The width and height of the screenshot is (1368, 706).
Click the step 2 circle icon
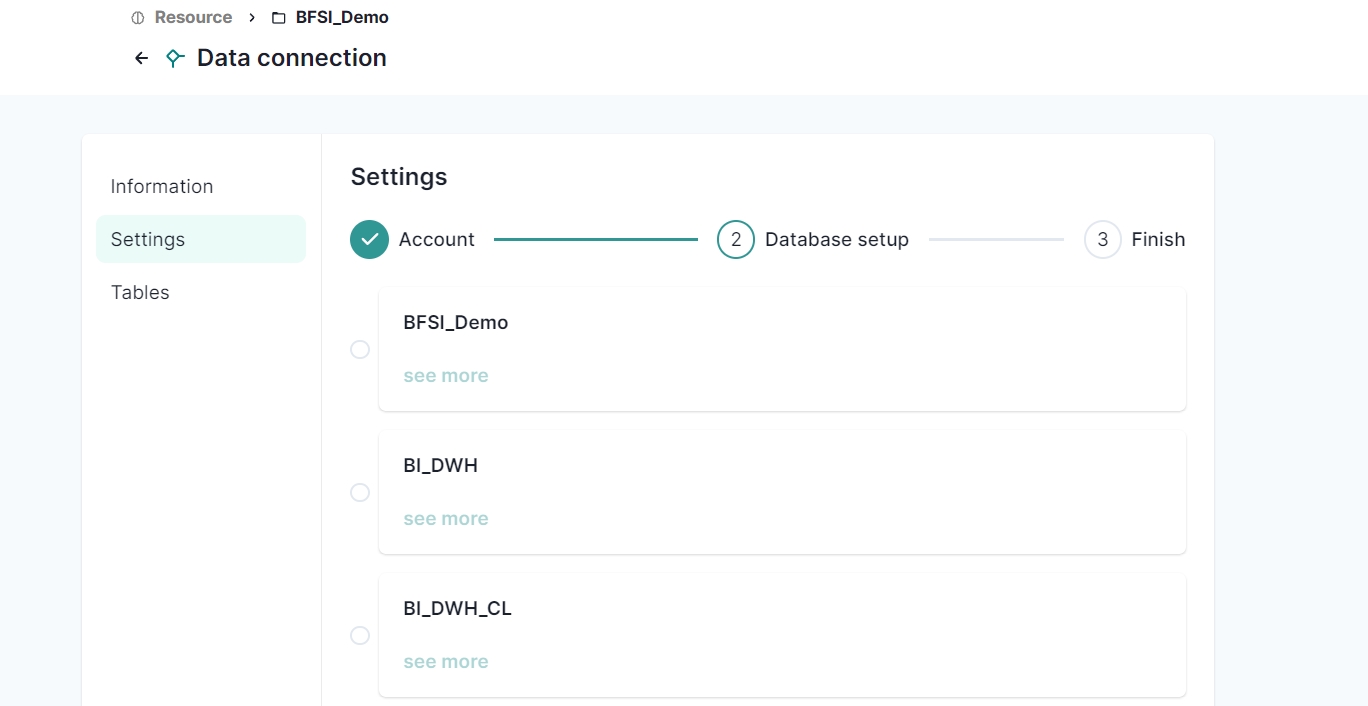(x=736, y=240)
